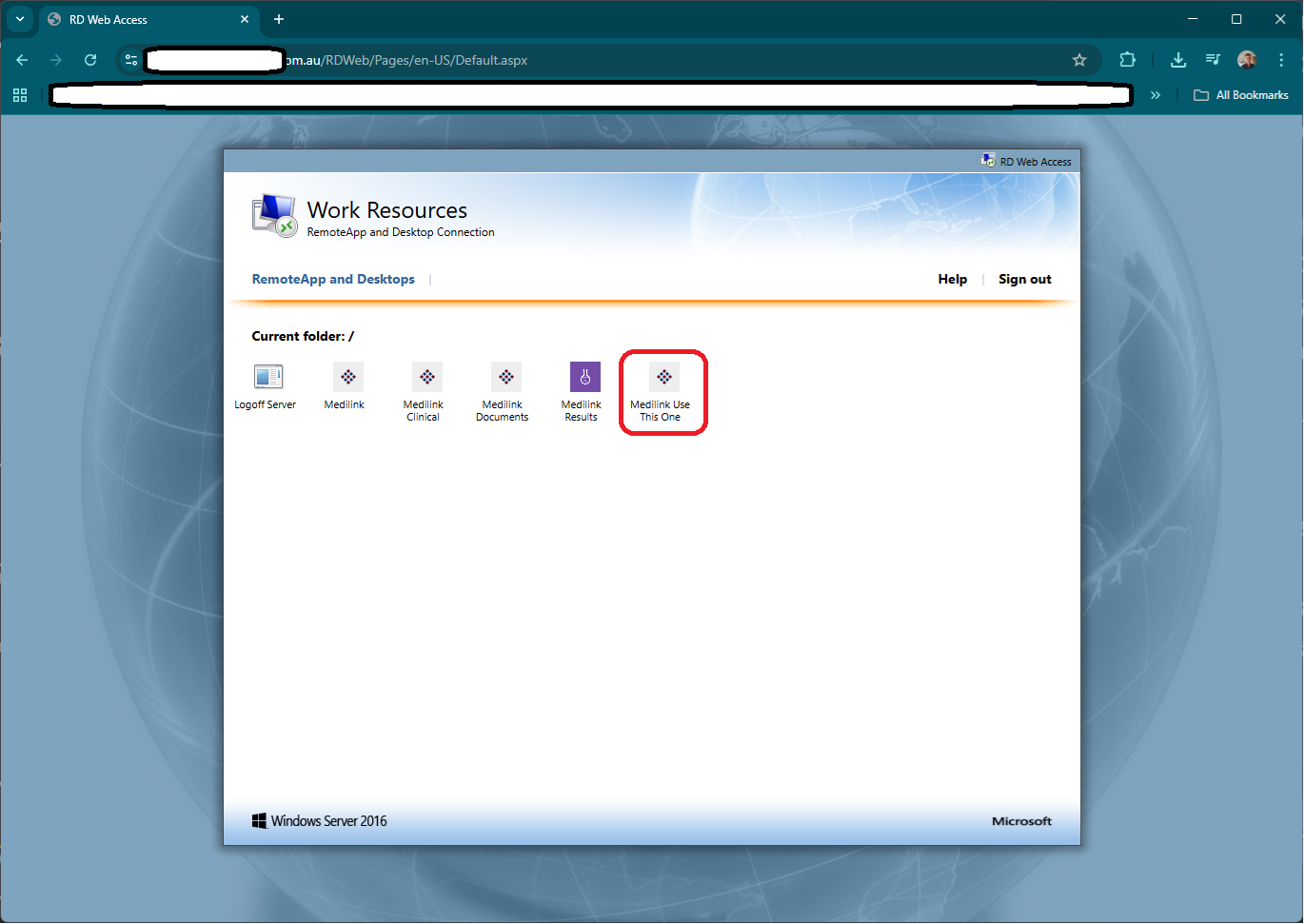The image size is (1304, 924).
Task: Go to the RemoteApp and Desktops tab
Action: click(333, 279)
